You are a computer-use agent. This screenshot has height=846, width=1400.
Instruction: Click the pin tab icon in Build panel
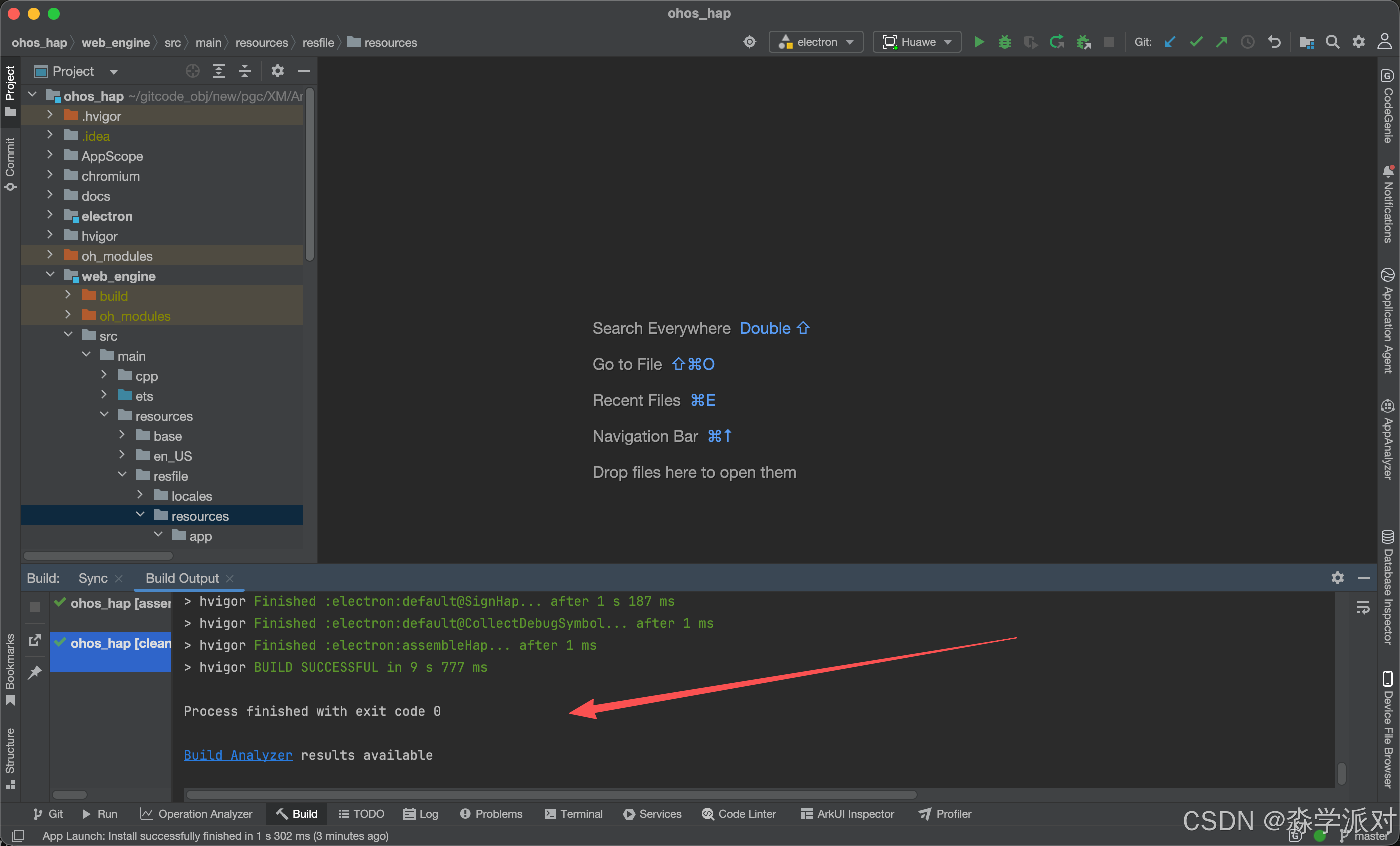click(x=34, y=672)
